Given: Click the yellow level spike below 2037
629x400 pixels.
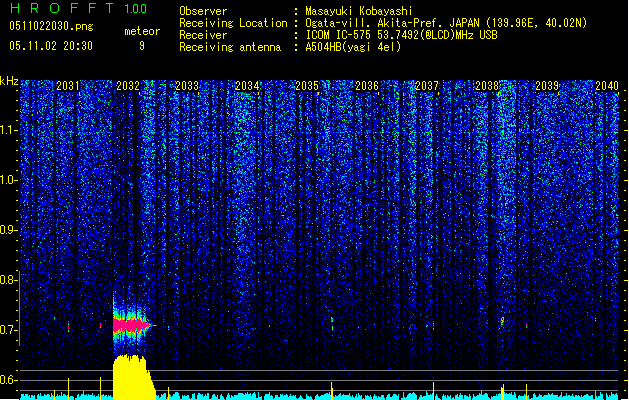Looking at the screenshot, I should coord(433,391).
